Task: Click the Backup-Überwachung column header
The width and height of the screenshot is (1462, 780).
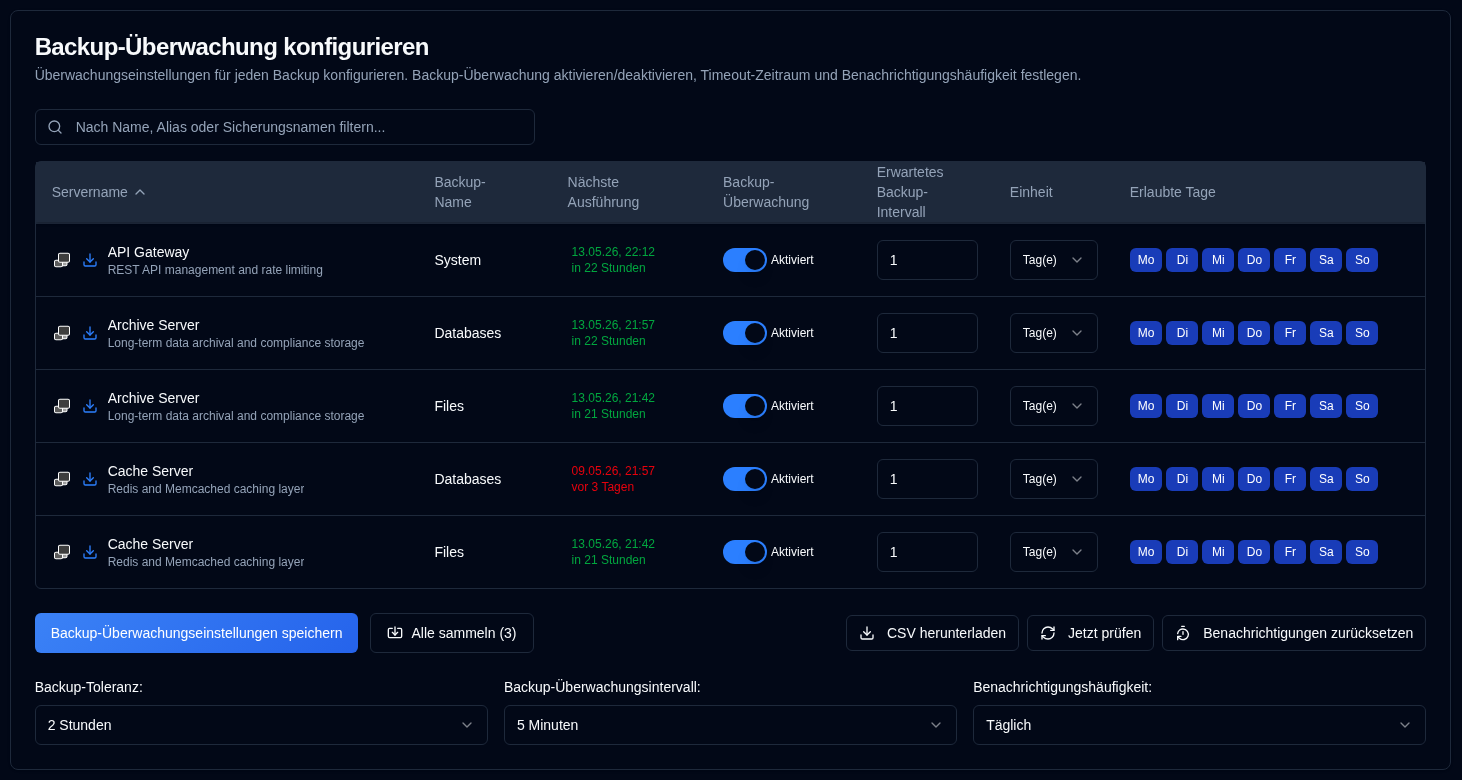Action: point(766,192)
